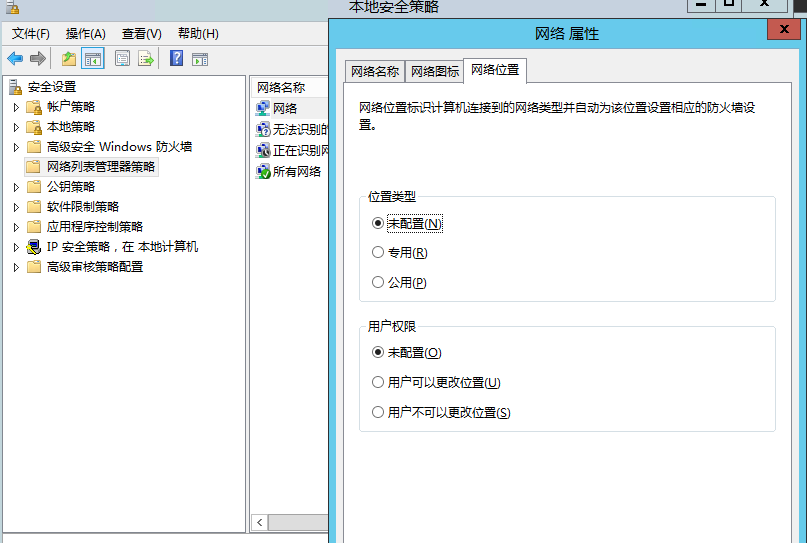807x543 pixels.
Task: Expand 高级安全 Windows 防火墙 node
Action: pos(16,147)
